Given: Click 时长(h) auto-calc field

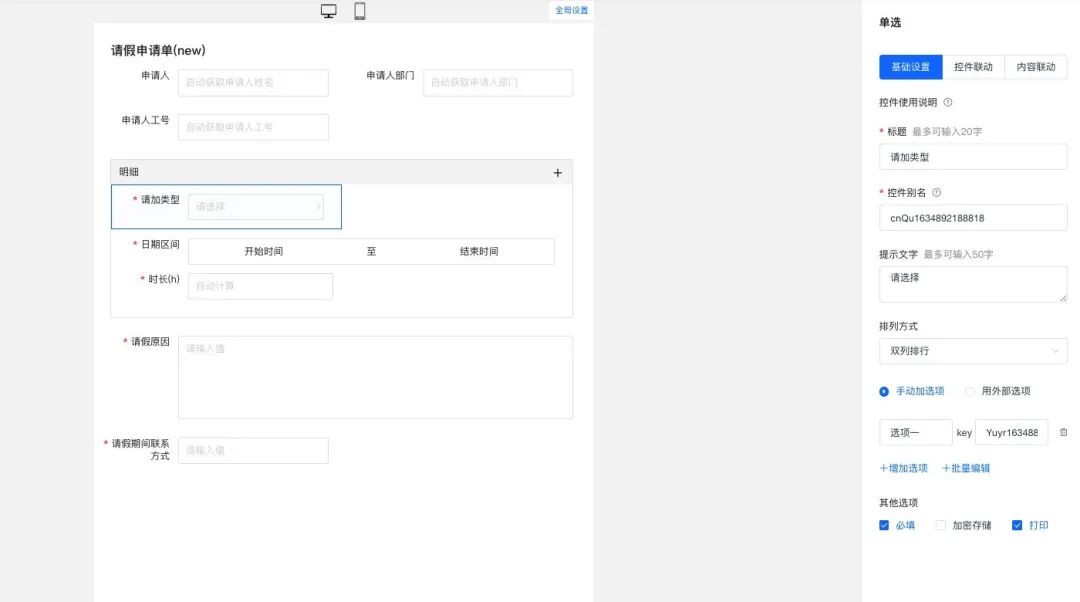Looking at the screenshot, I should [260, 287].
